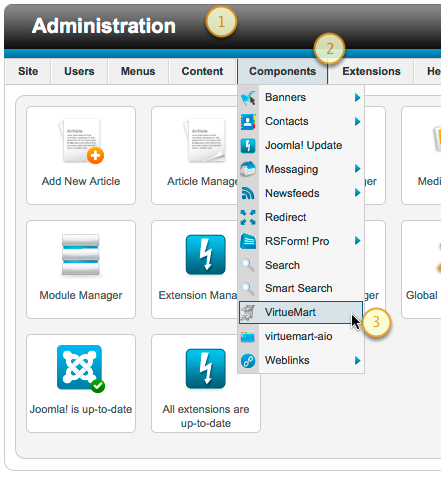Image resolution: width=441 pixels, height=490 pixels.
Task: Click the RSForm! Pro form icon
Action: pyautogui.click(x=248, y=241)
